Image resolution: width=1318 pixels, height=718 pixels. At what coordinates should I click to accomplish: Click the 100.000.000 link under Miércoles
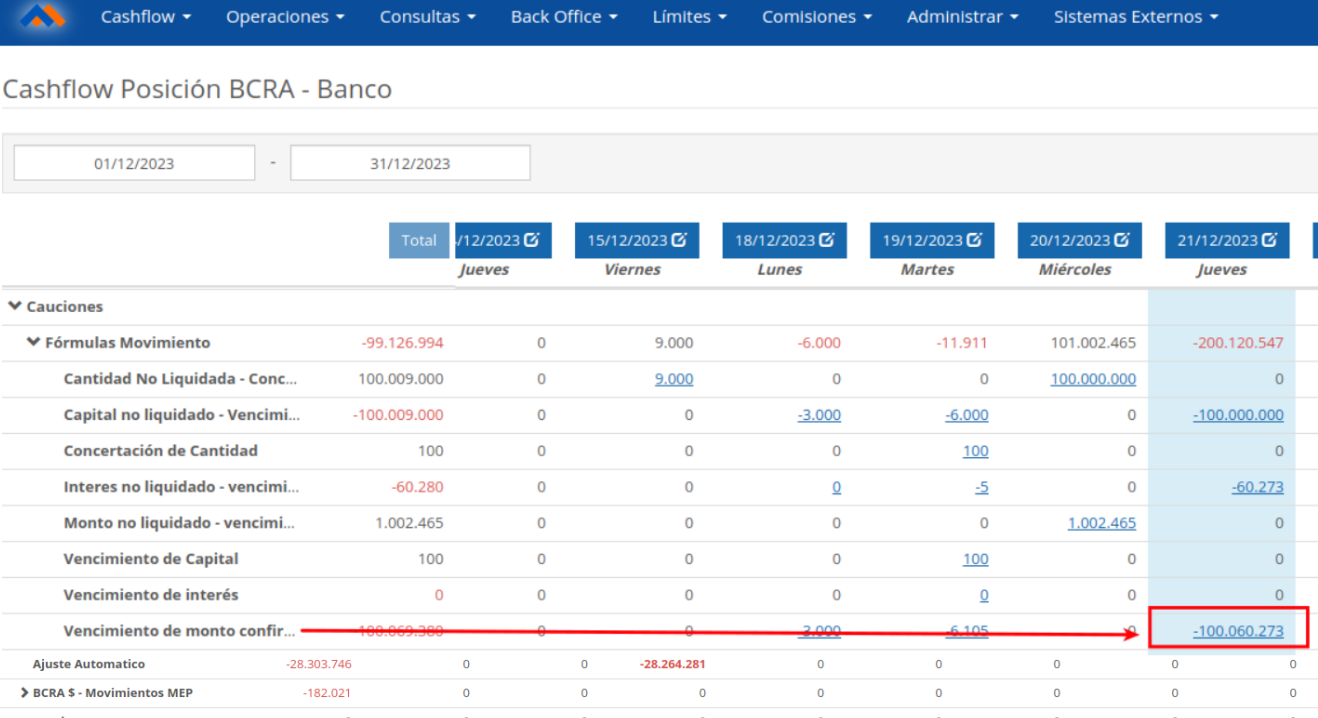(x=1093, y=379)
